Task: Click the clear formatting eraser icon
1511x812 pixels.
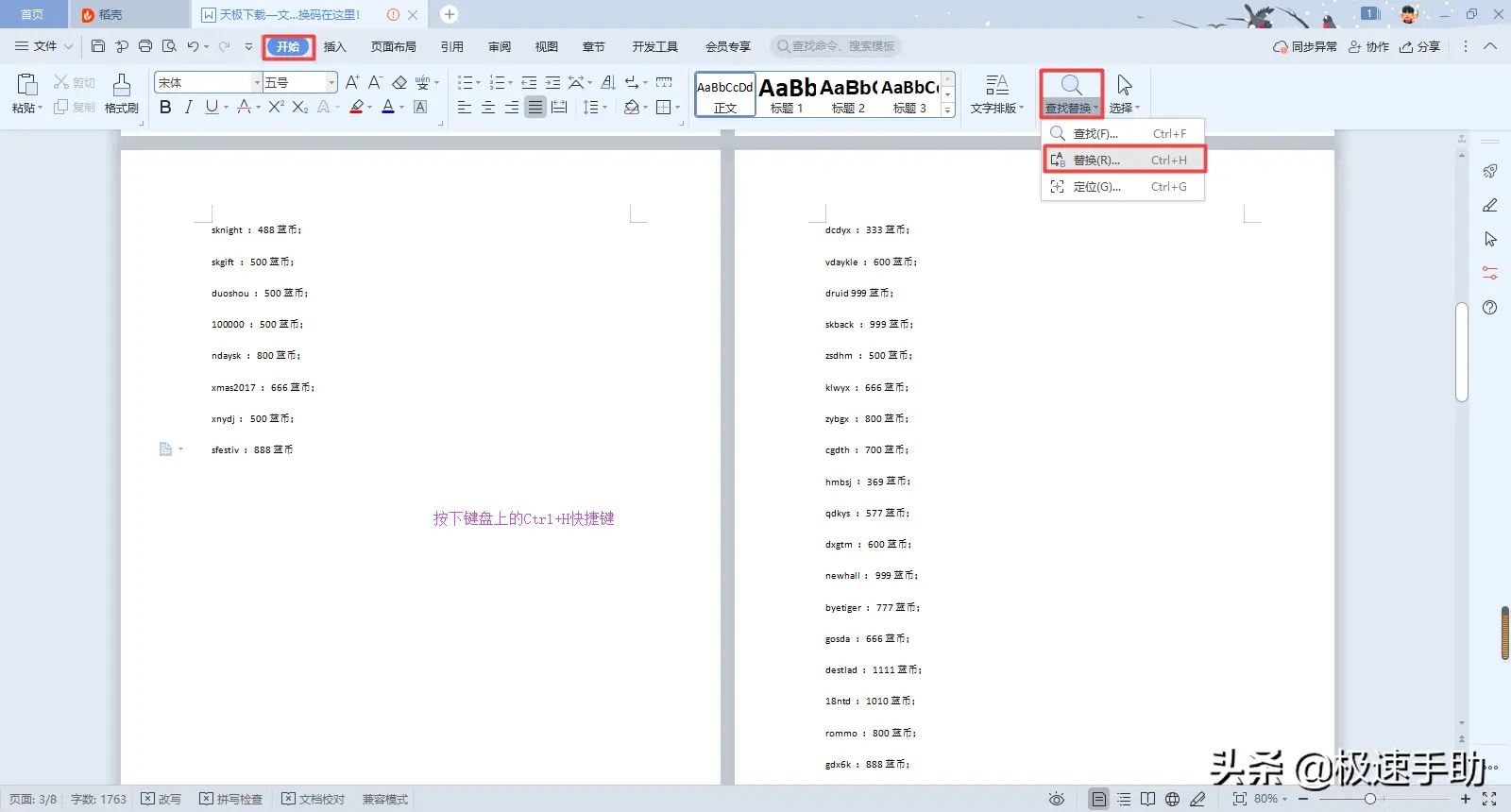Action: [399, 83]
